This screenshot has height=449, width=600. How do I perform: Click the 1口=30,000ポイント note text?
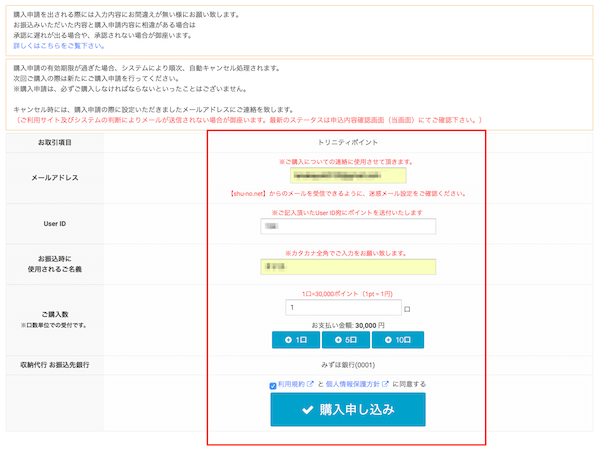click(347, 294)
